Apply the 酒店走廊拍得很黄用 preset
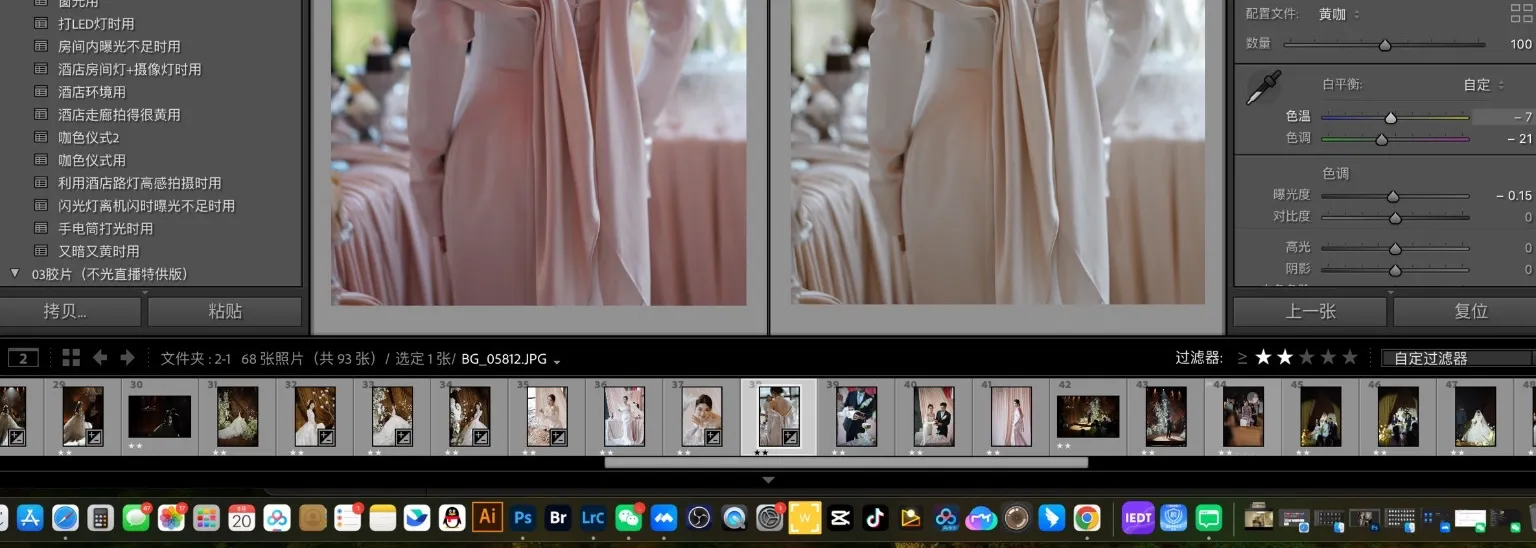Viewport: 1536px width, 548px height. 119,115
